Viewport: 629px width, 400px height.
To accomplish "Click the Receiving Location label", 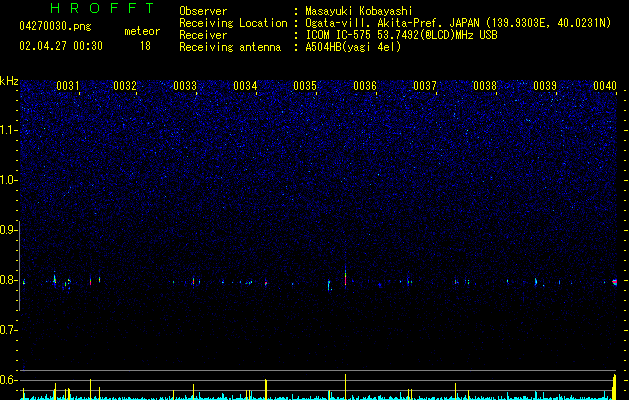I will 233,23.
